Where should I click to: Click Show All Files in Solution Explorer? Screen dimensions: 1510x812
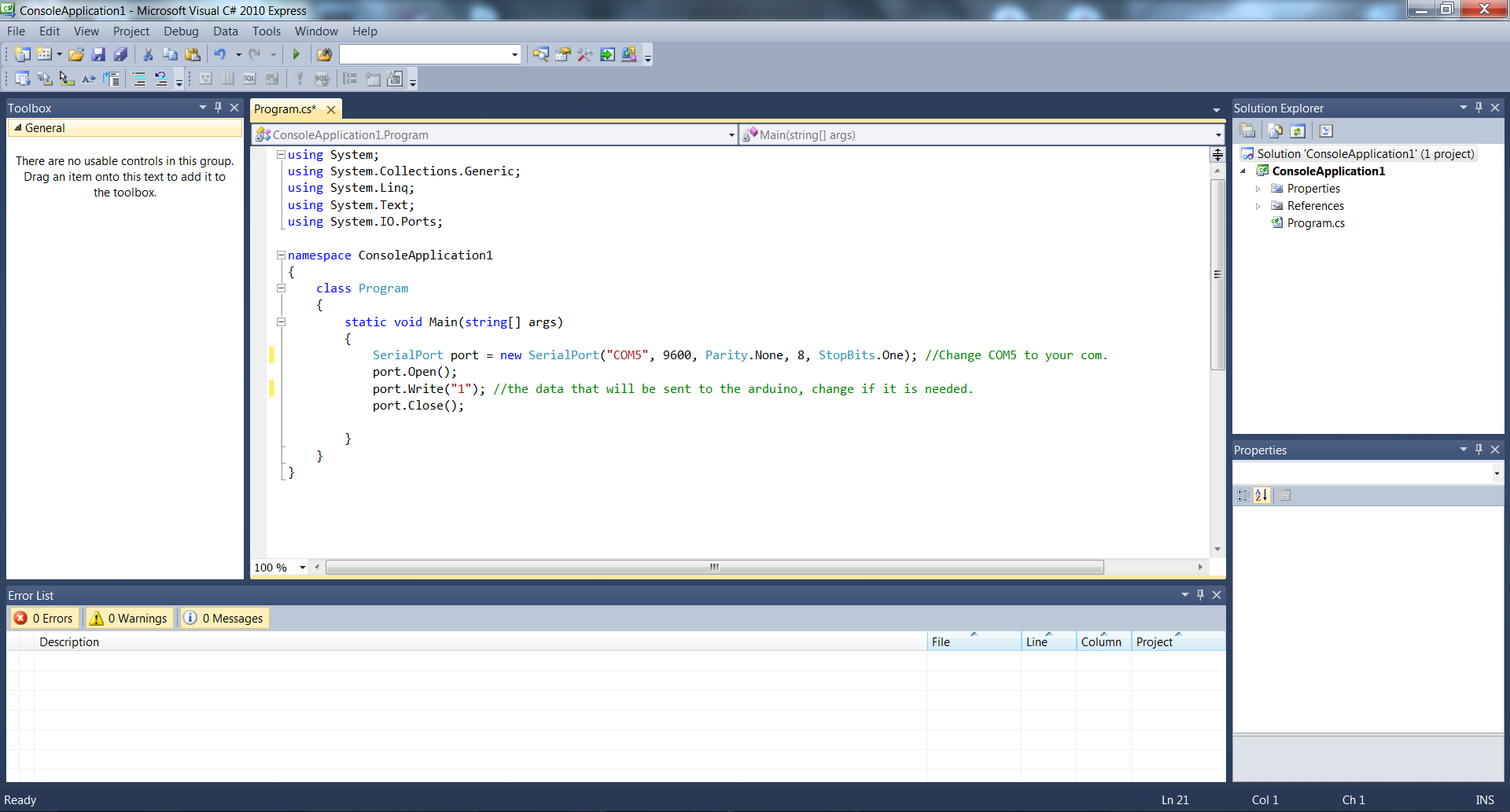click(1275, 130)
